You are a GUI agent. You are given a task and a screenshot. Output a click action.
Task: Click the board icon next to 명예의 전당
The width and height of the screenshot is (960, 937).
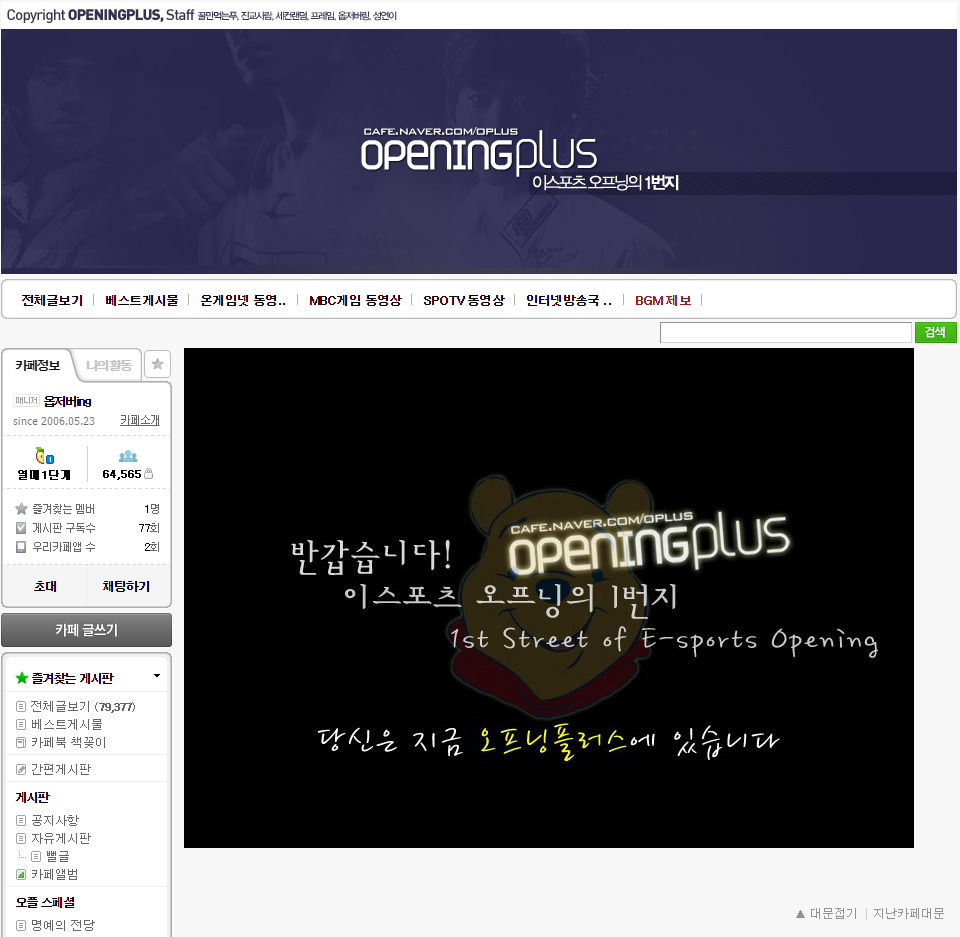(21, 925)
